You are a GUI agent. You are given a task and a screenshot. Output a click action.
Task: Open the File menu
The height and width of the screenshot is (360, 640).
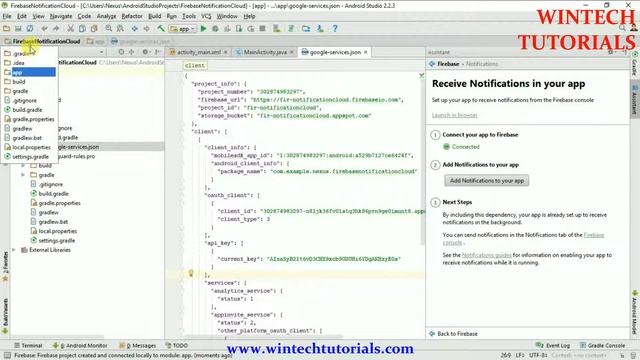(x=7, y=16)
